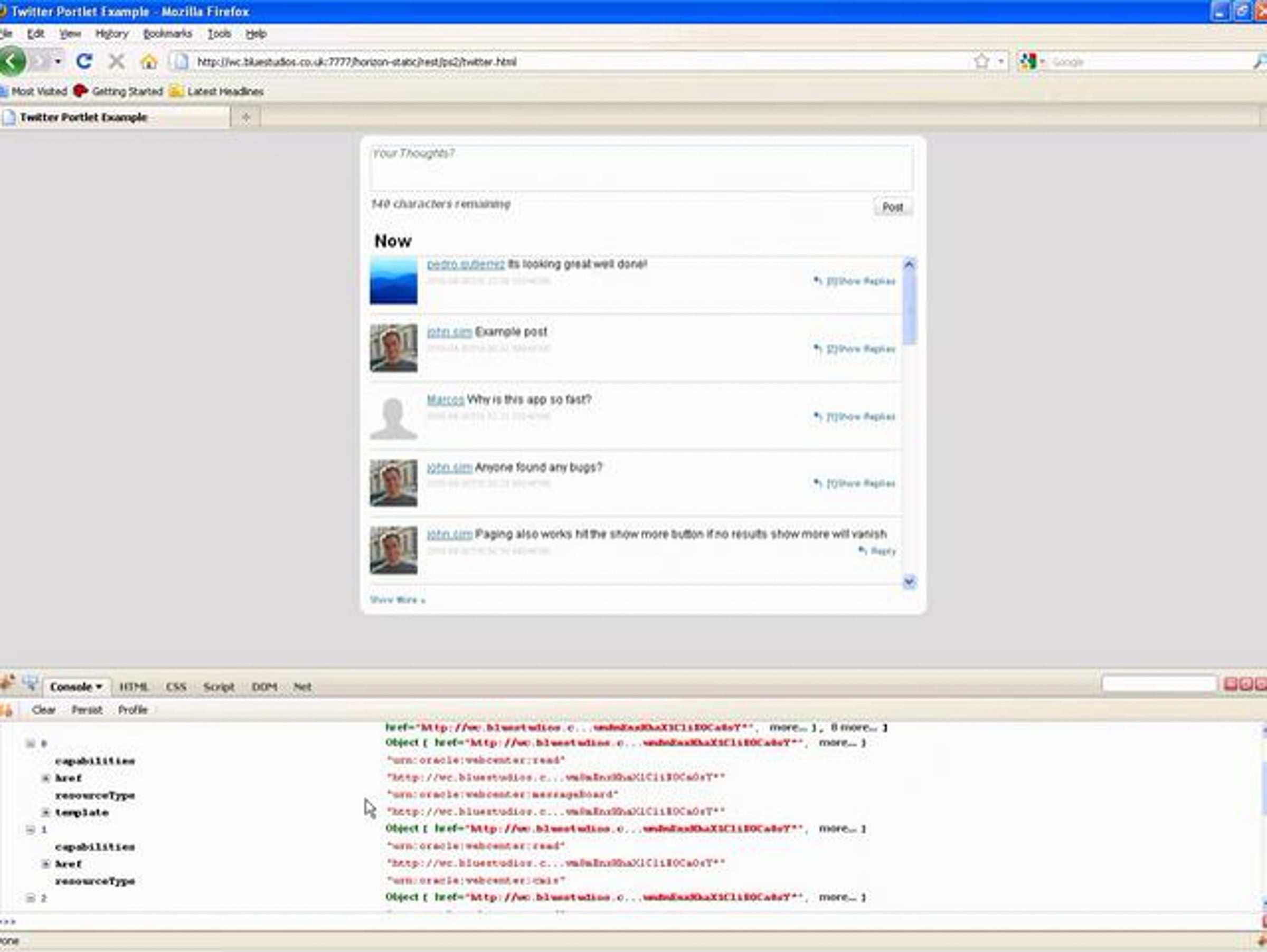Focus the 'Your Thoughts?' text area
The width and height of the screenshot is (1267, 952).
[x=641, y=168]
